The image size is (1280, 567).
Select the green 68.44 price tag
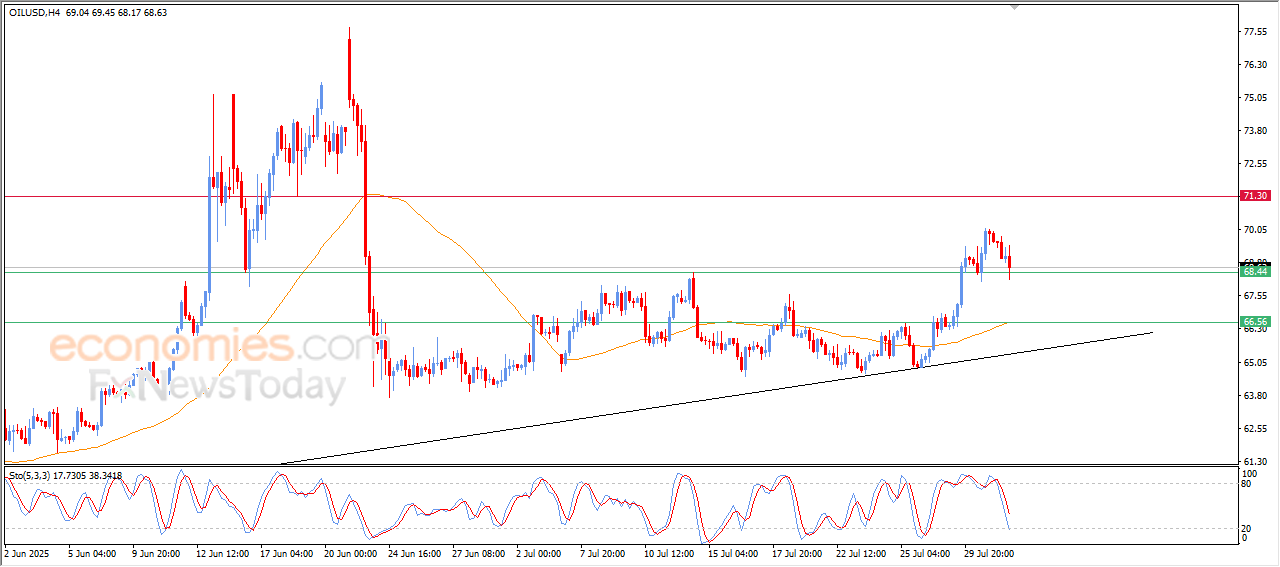(1255, 271)
